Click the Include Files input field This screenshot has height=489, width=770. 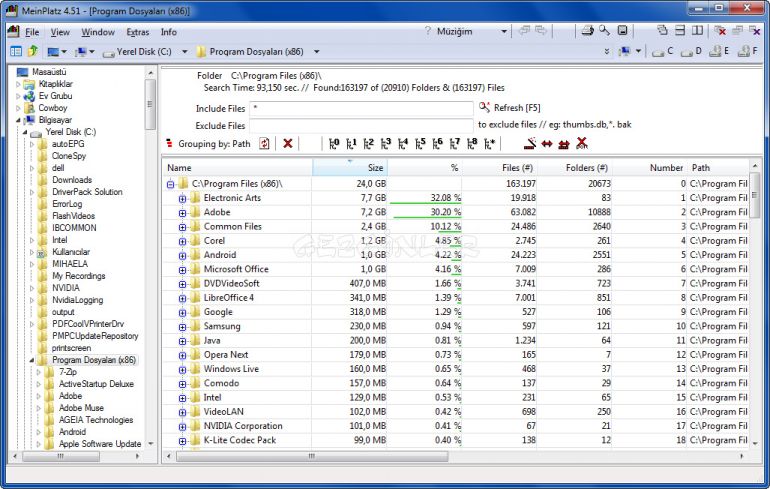[361, 108]
